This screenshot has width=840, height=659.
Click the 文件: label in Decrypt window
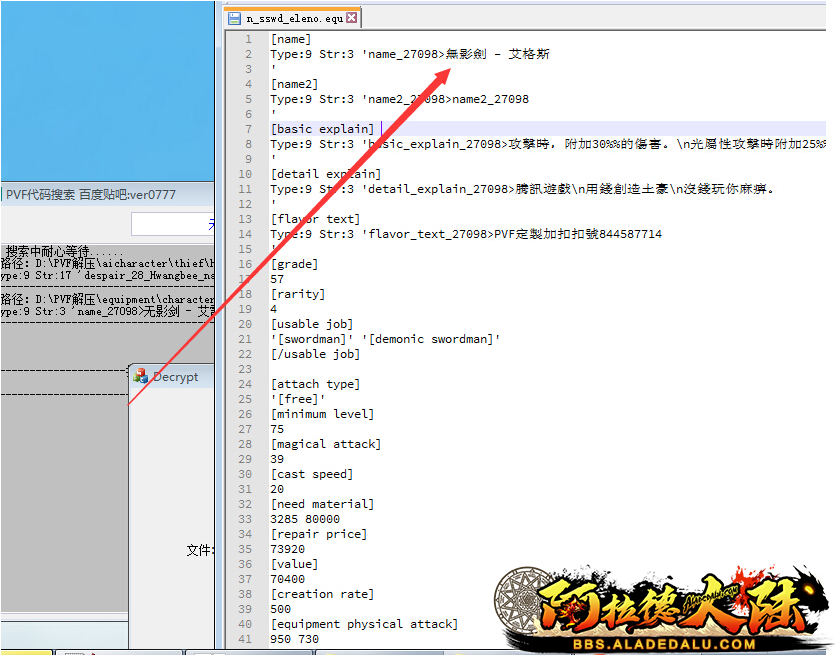click(x=199, y=550)
